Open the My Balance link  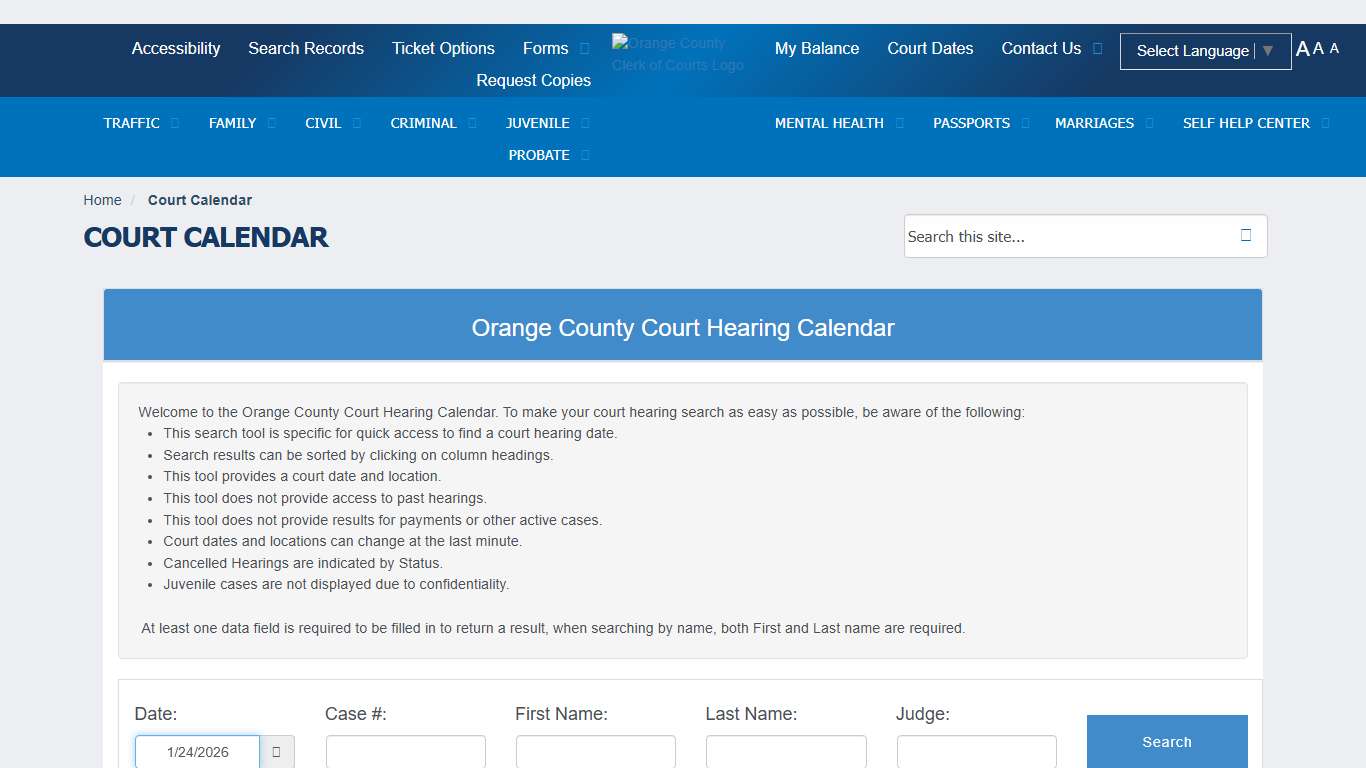(817, 48)
